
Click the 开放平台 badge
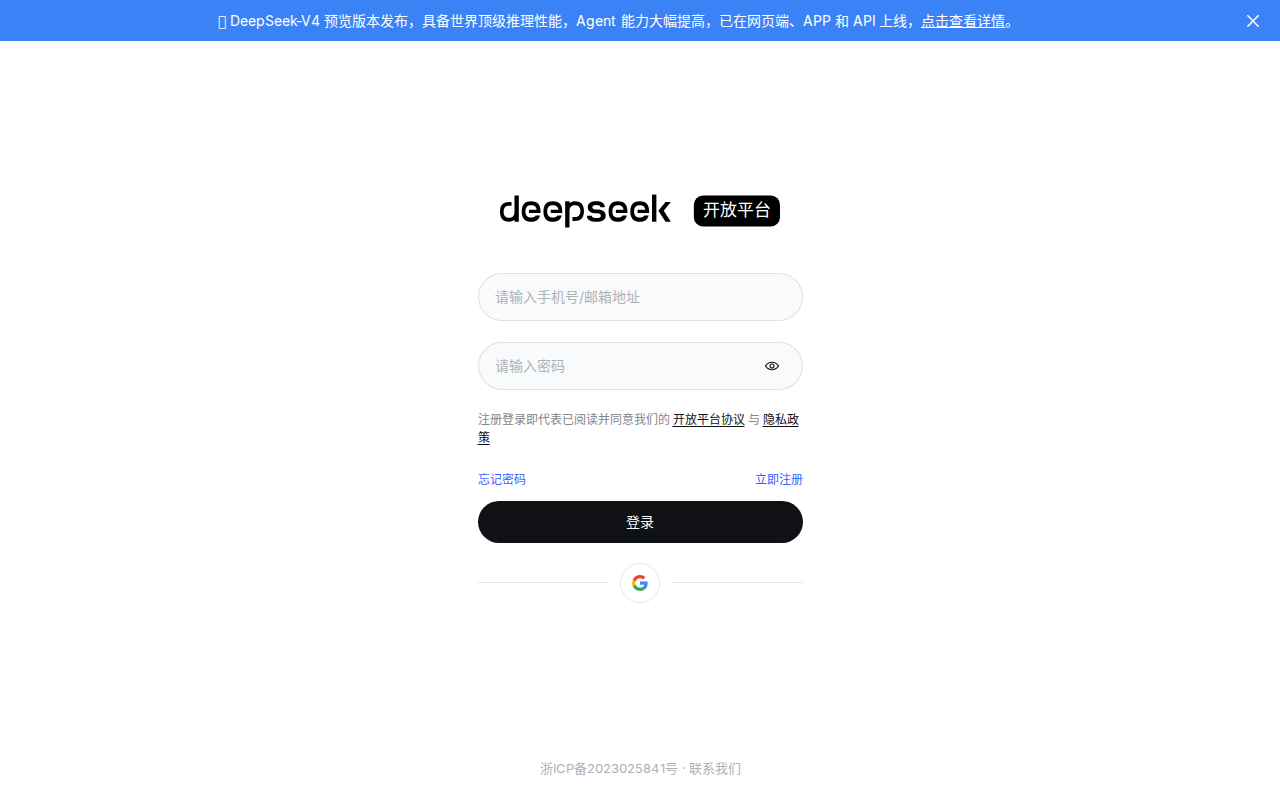tap(737, 211)
